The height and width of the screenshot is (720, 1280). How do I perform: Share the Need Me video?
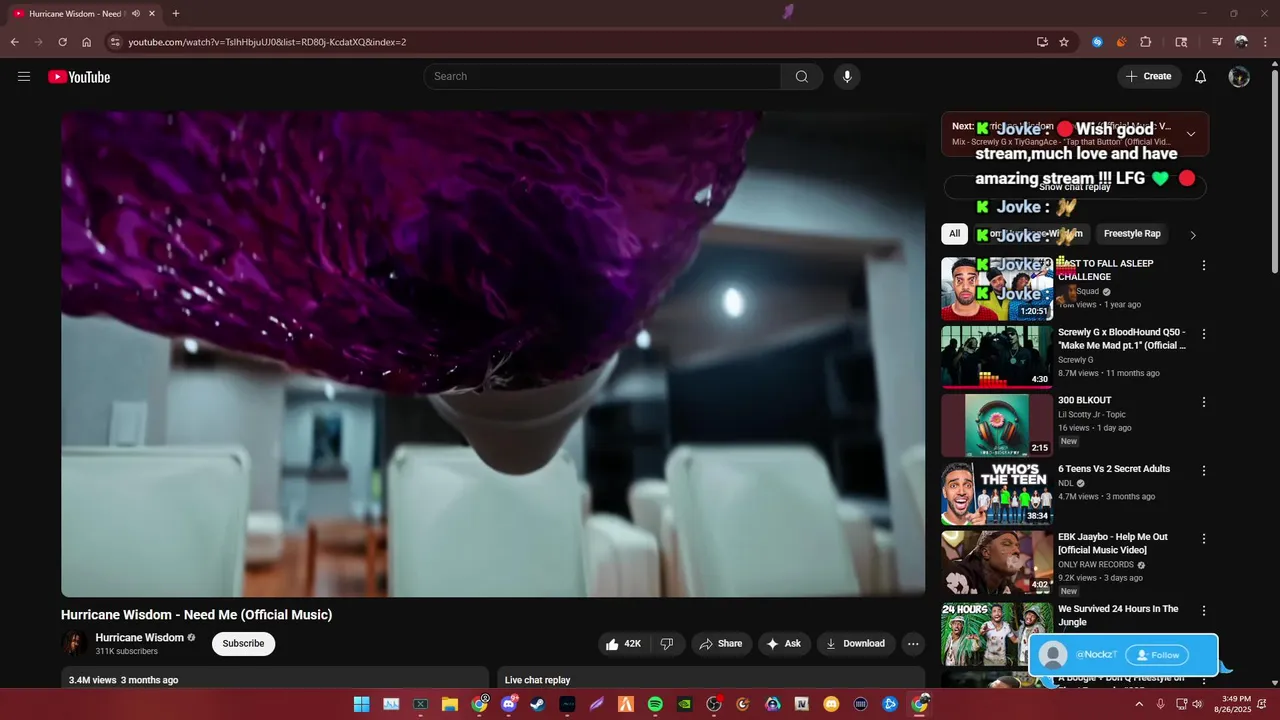coord(720,643)
